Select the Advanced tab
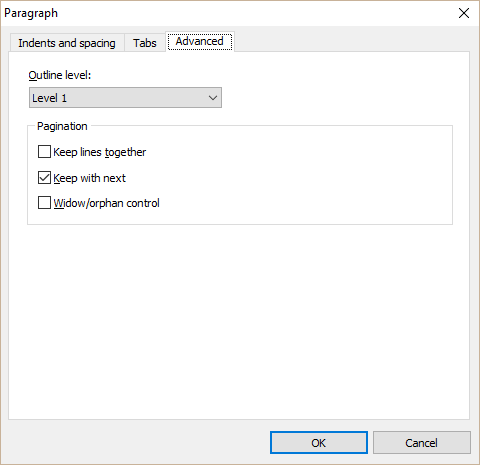This screenshot has width=480, height=465. tap(200, 41)
